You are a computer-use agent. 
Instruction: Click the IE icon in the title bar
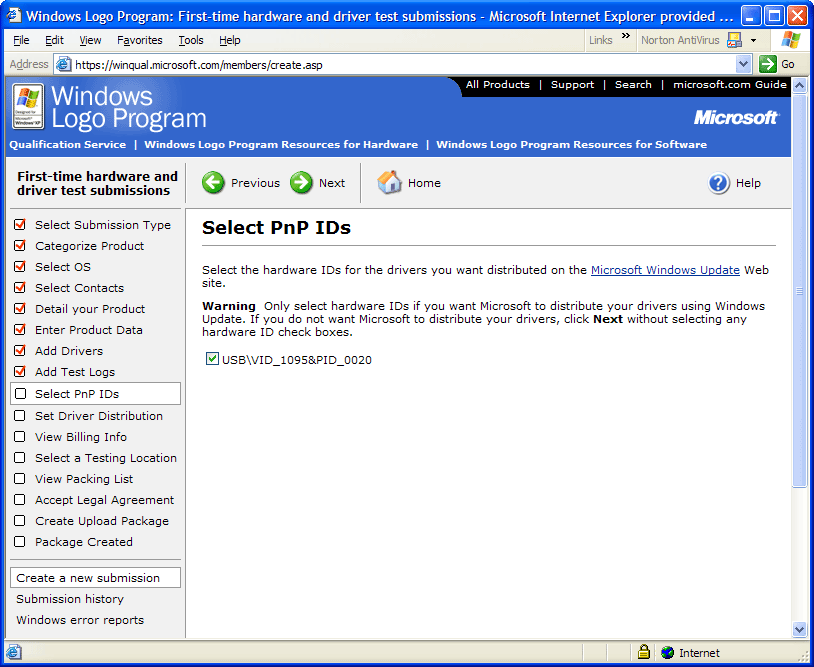[13, 16]
